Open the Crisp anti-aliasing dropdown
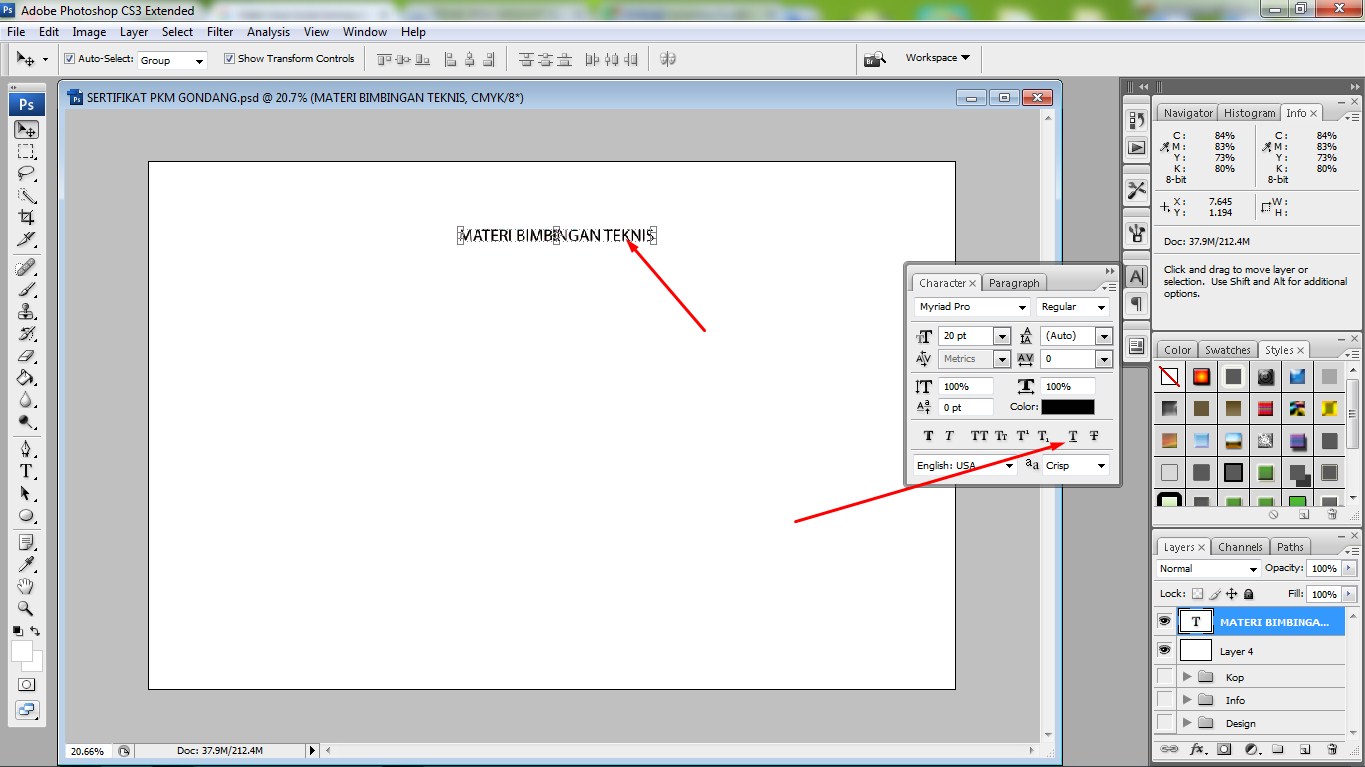Image resolution: width=1365 pixels, height=767 pixels. pos(1100,465)
